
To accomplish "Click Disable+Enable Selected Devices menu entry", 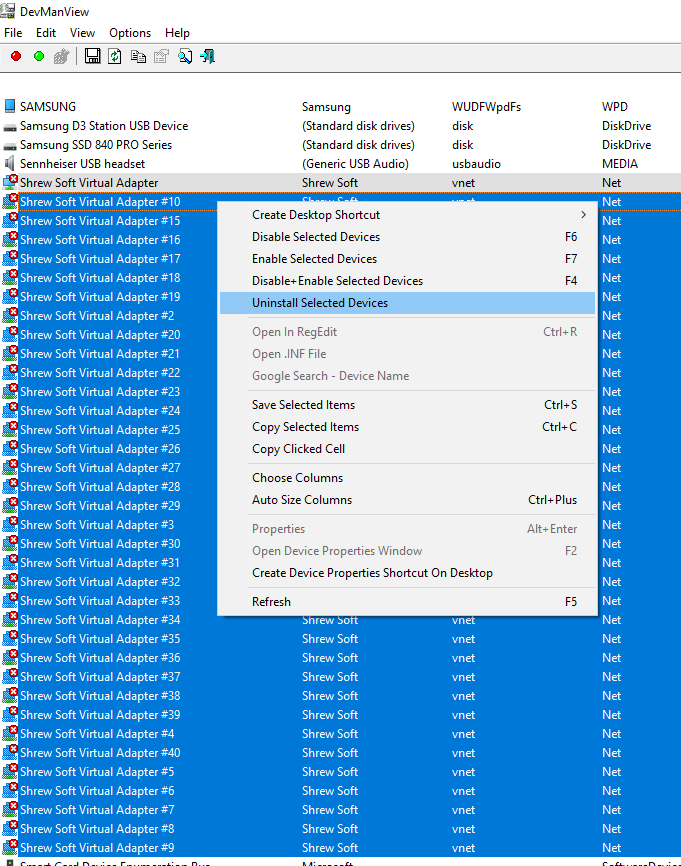I will 337,281.
